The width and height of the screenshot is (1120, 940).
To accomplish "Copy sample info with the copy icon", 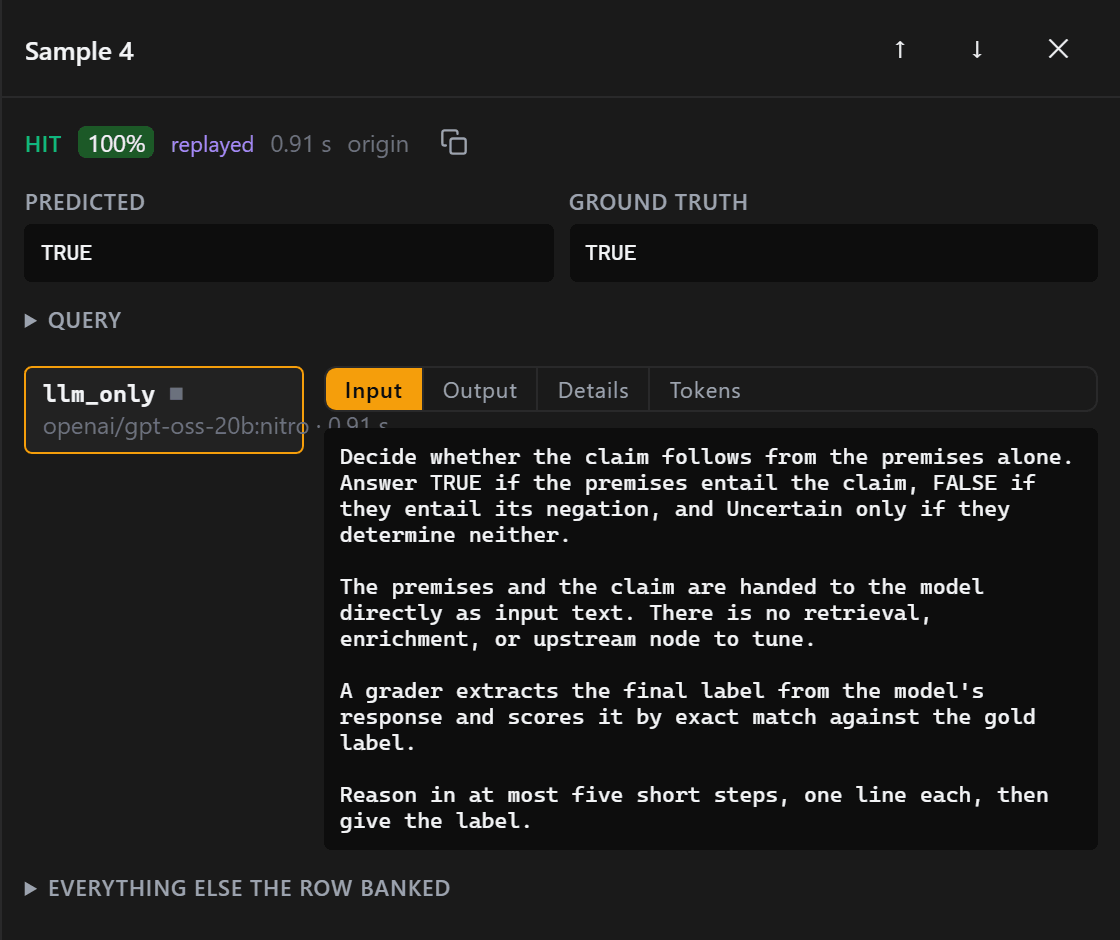I will point(454,142).
